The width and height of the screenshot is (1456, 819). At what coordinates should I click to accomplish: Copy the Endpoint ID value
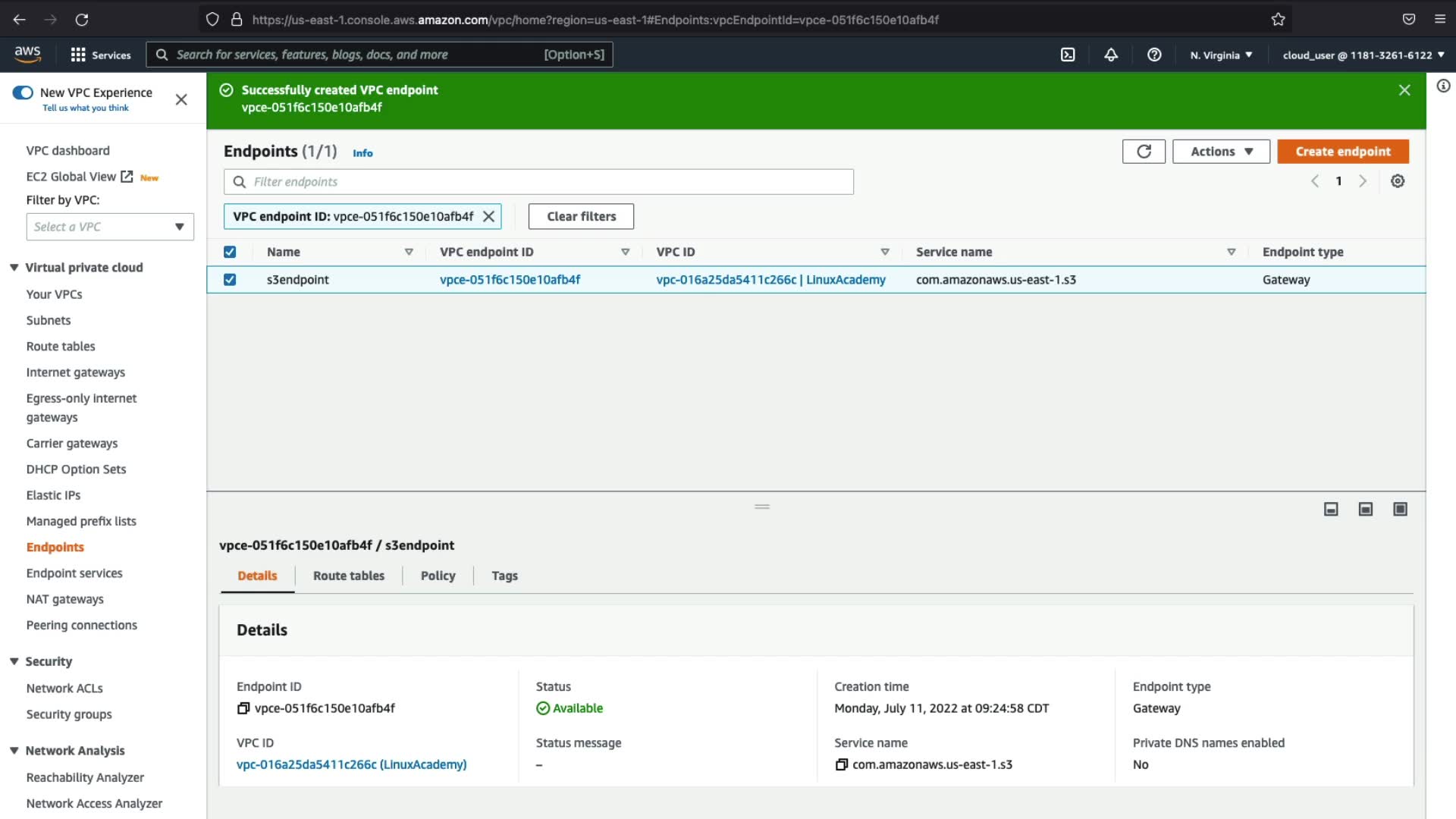click(243, 708)
